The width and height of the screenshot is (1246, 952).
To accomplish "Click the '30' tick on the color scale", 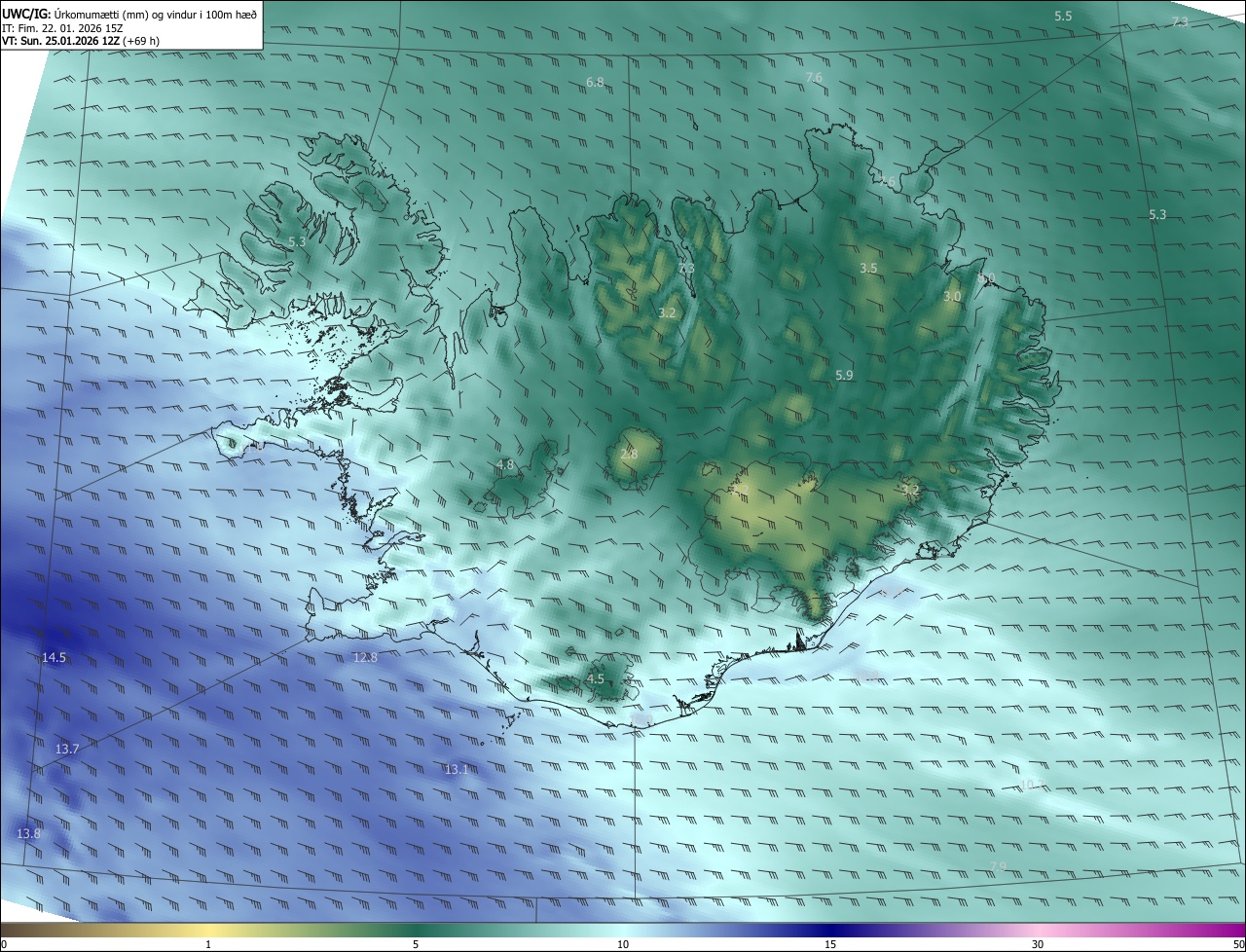I will coord(1038,944).
